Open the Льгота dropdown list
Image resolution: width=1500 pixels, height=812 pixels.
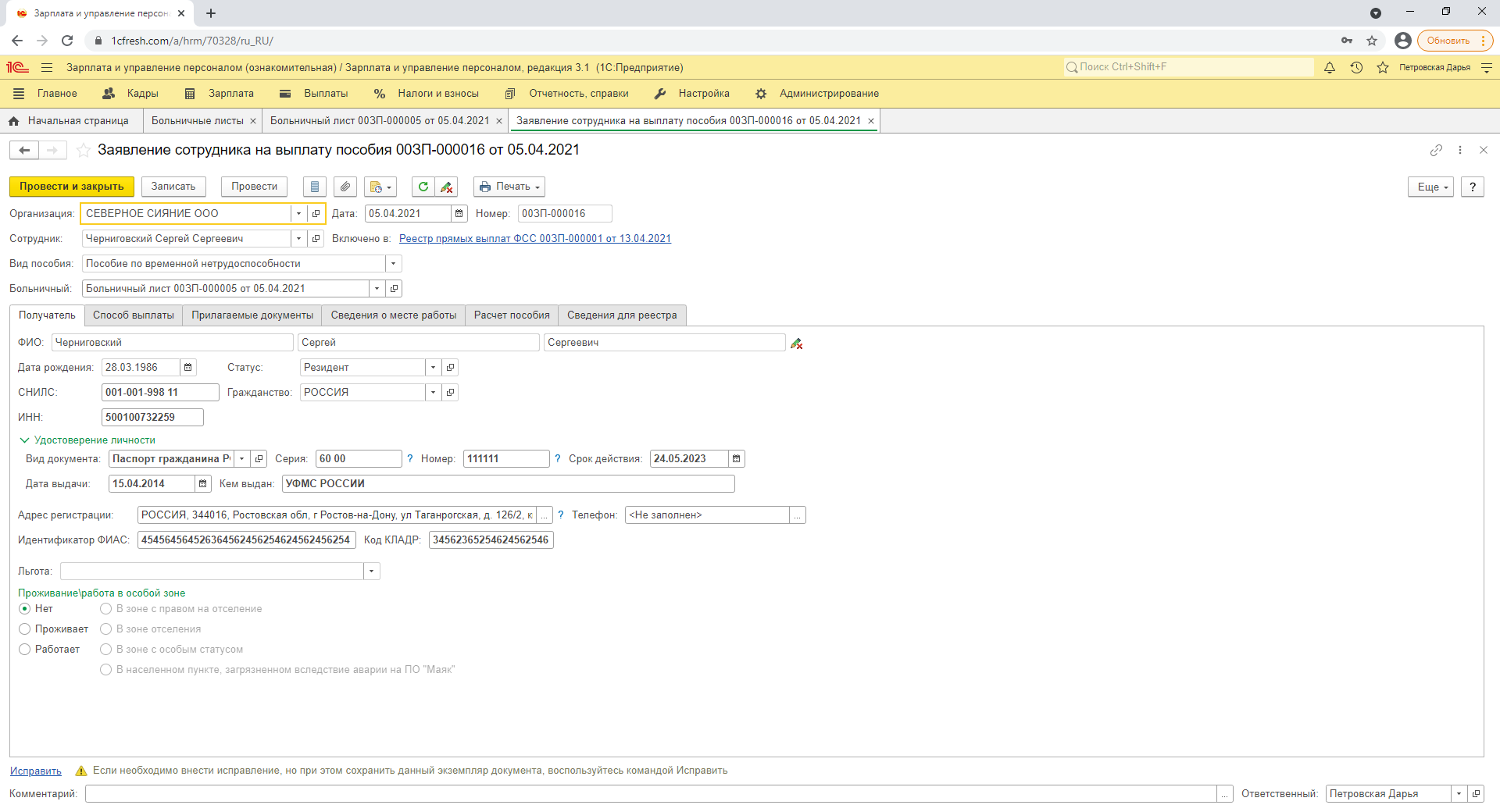pos(372,572)
